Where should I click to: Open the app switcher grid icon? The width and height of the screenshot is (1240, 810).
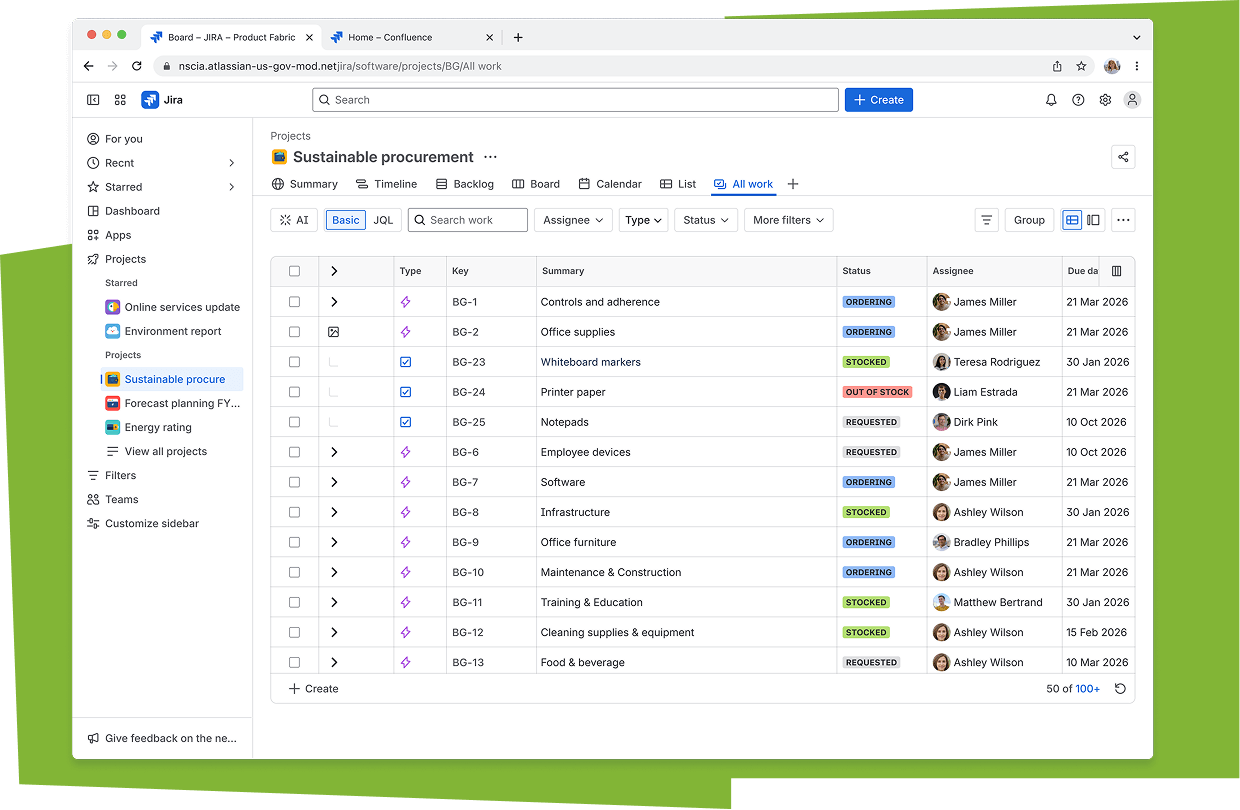pos(120,100)
